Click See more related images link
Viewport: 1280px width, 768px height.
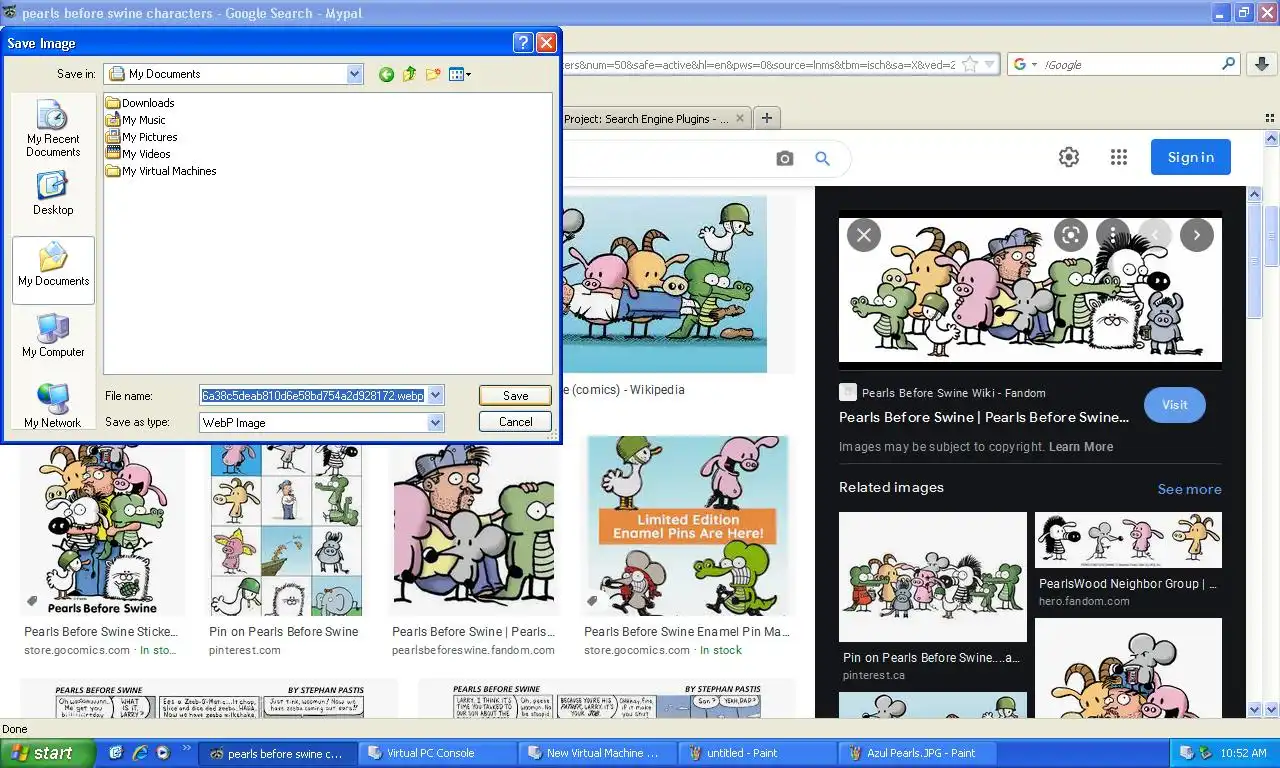1189,489
